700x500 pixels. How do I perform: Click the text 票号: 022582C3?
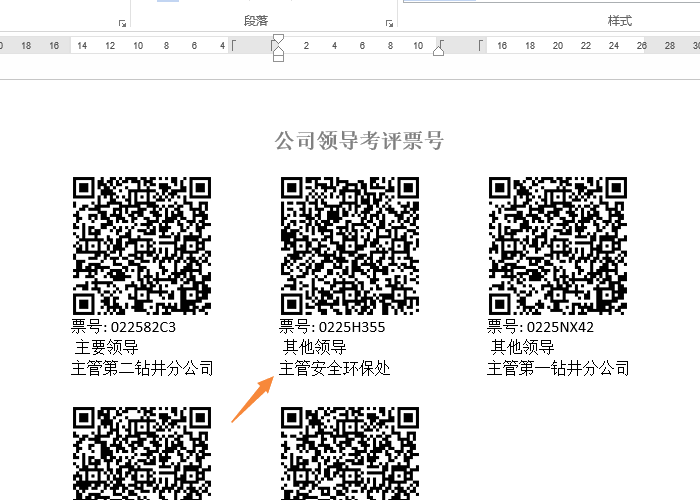pyautogui.click(x=124, y=327)
